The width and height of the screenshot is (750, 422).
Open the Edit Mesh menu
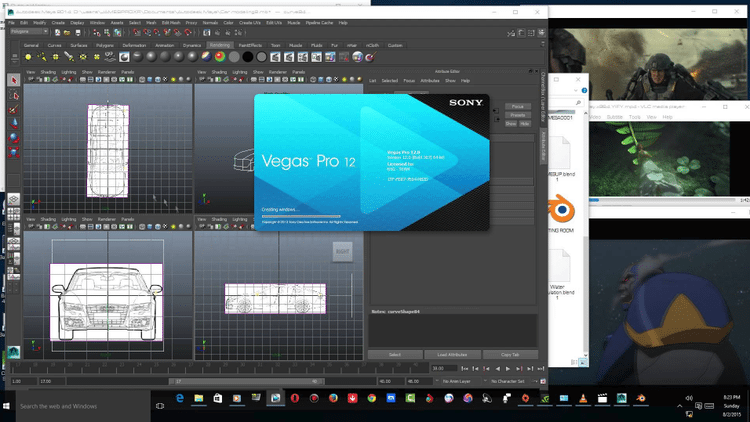[171, 22]
